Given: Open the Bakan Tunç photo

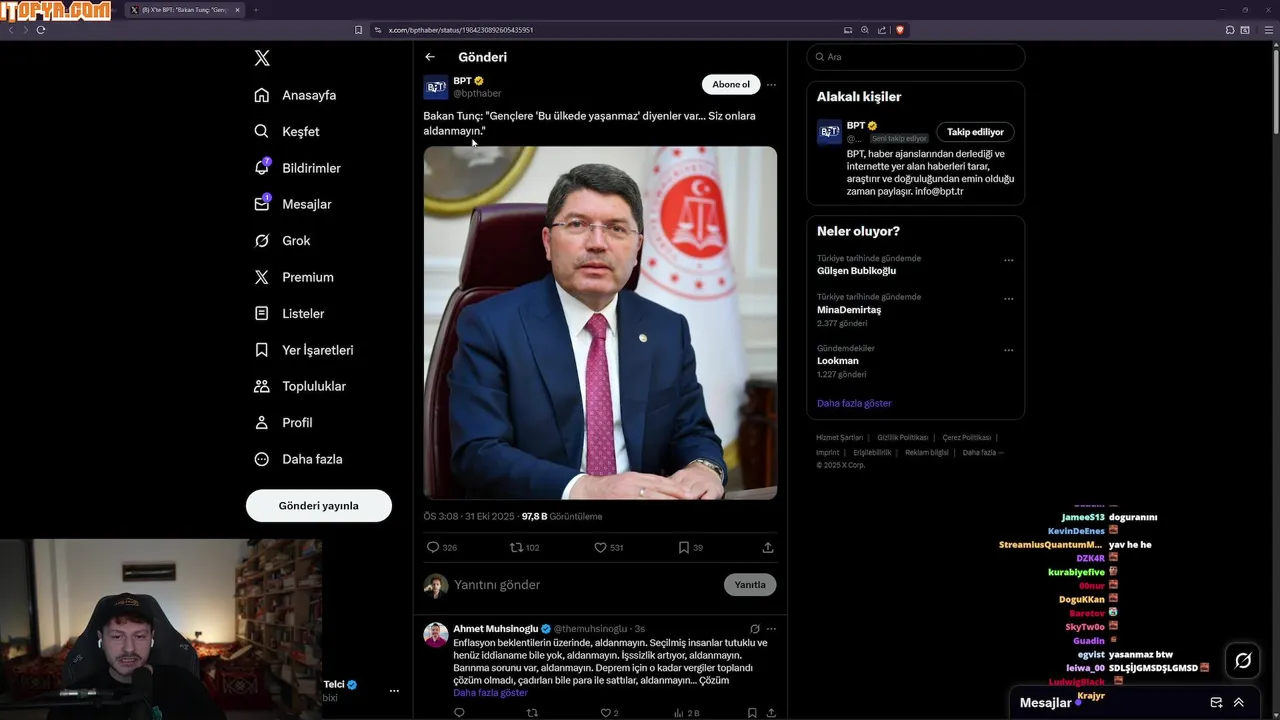Looking at the screenshot, I should point(600,323).
